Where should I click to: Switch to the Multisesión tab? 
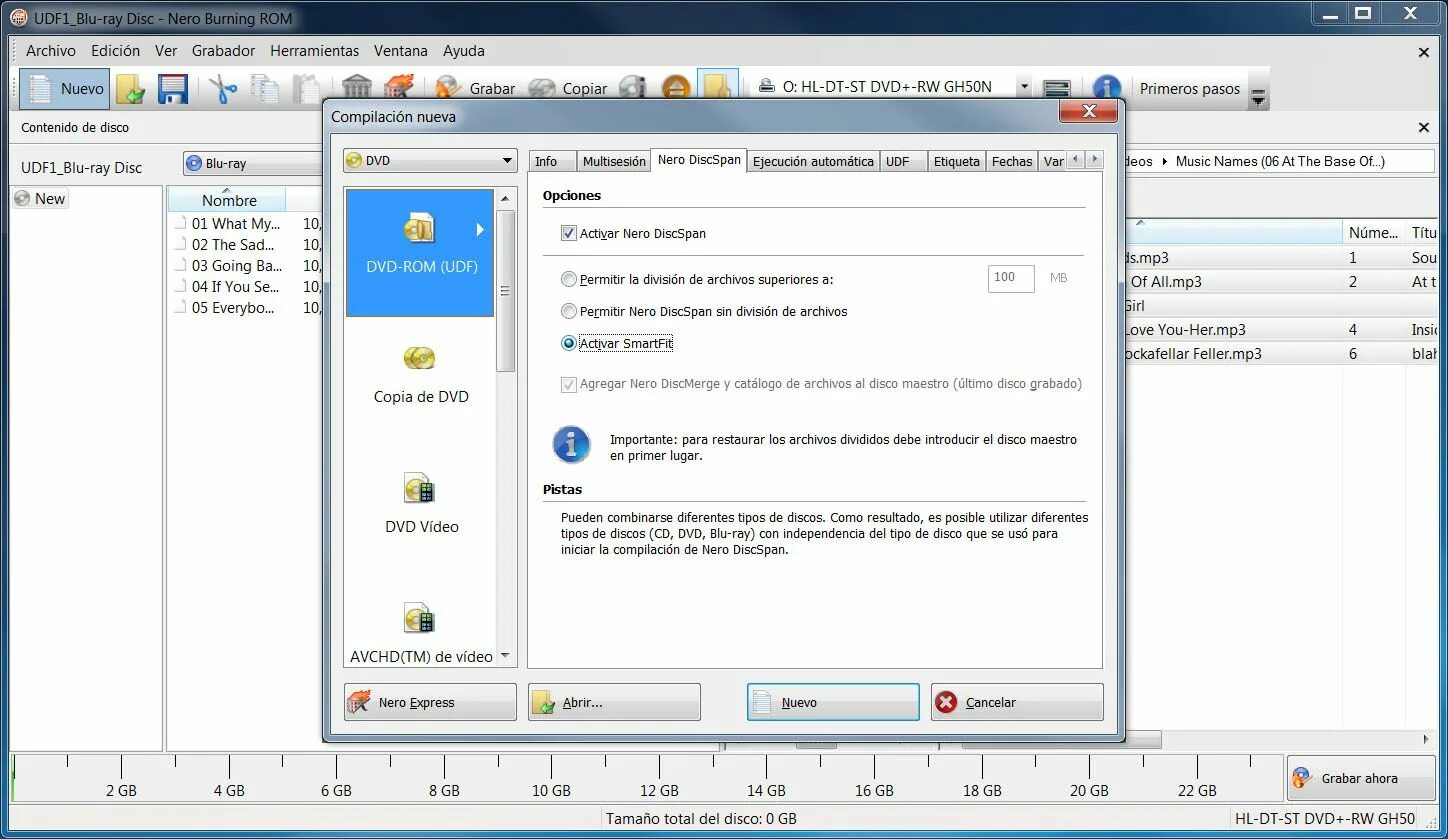613,161
